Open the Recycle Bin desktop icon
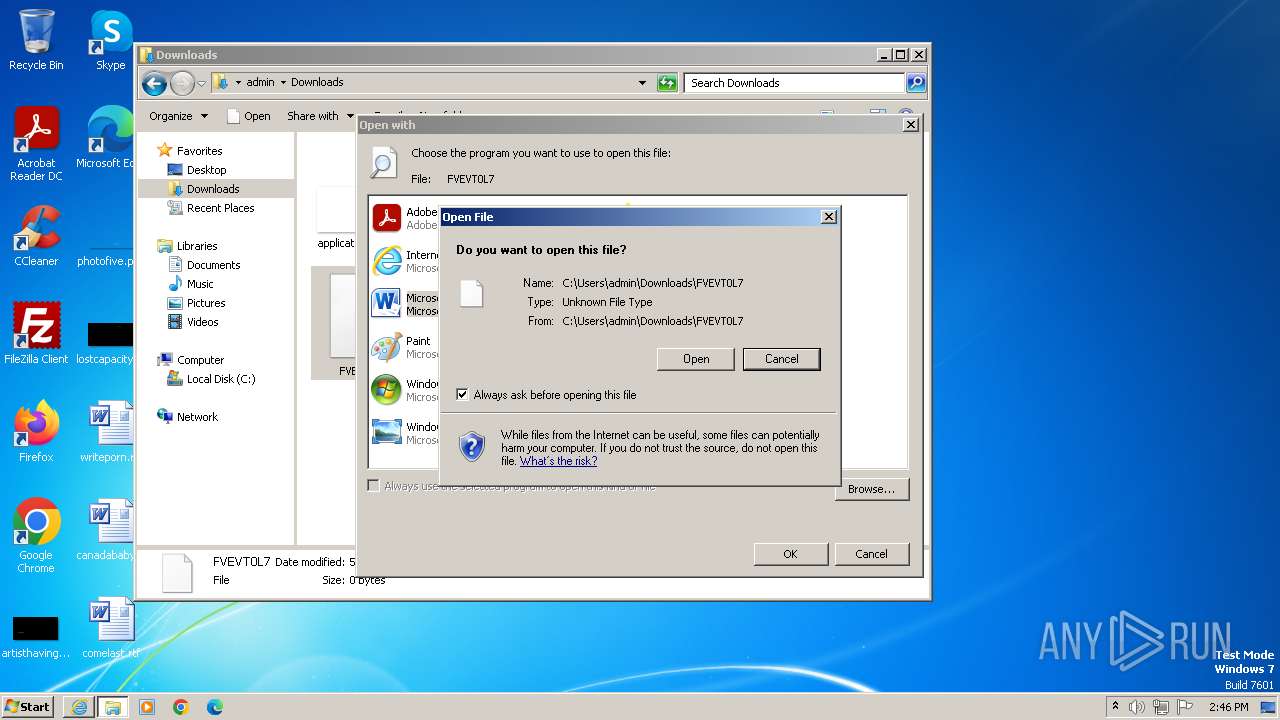Viewport: 1280px width, 720px height. point(36,40)
